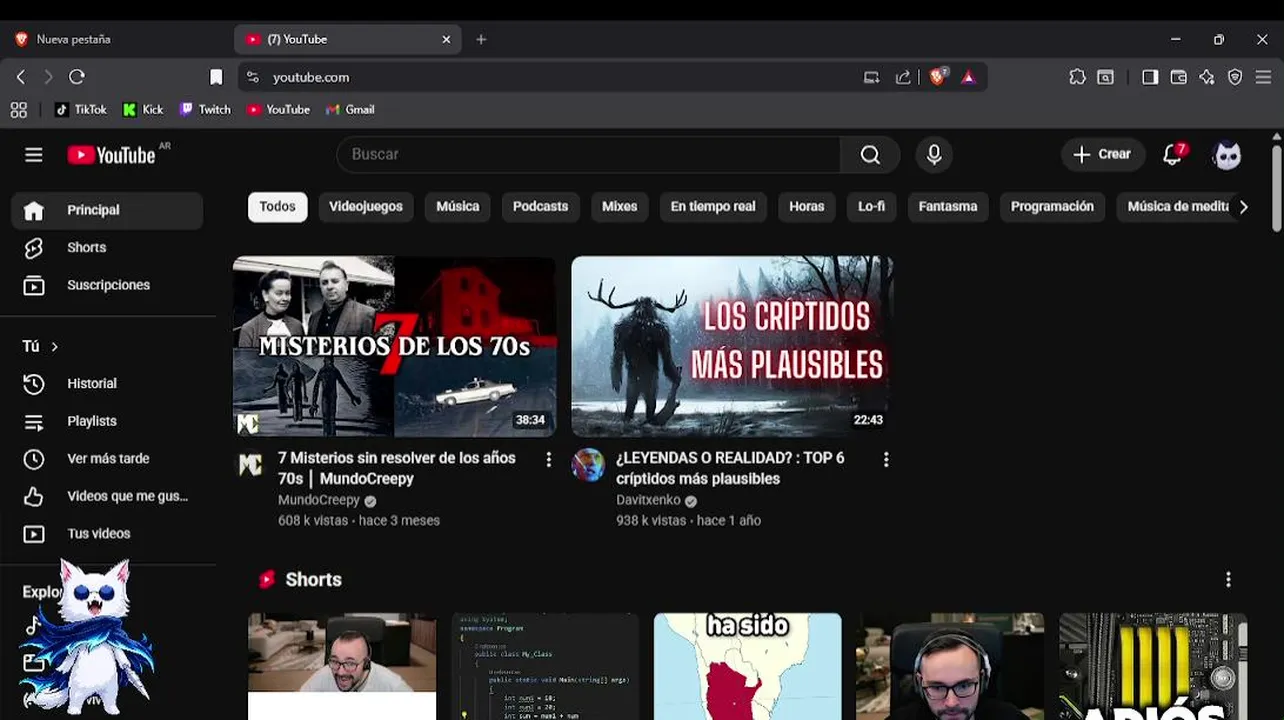The width and height of the screenshot is (1284, 720).
Task: Select the Mixes filter chip
Action: [619, 207]
